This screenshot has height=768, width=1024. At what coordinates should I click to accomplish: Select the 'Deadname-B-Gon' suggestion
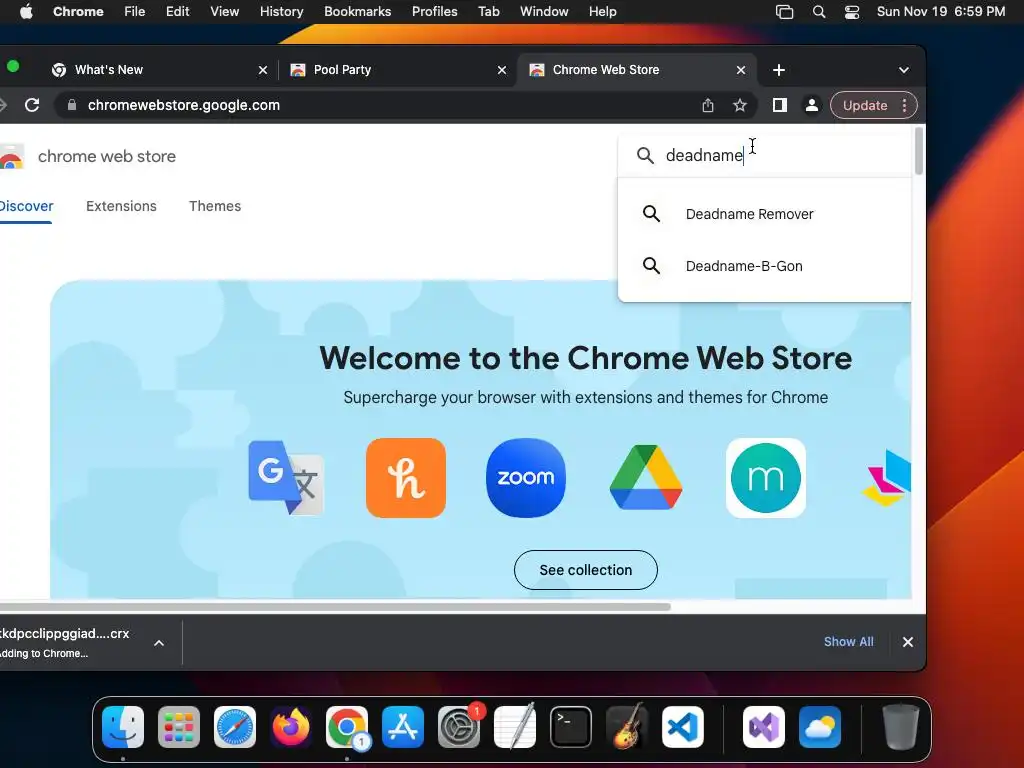[764, 266]
